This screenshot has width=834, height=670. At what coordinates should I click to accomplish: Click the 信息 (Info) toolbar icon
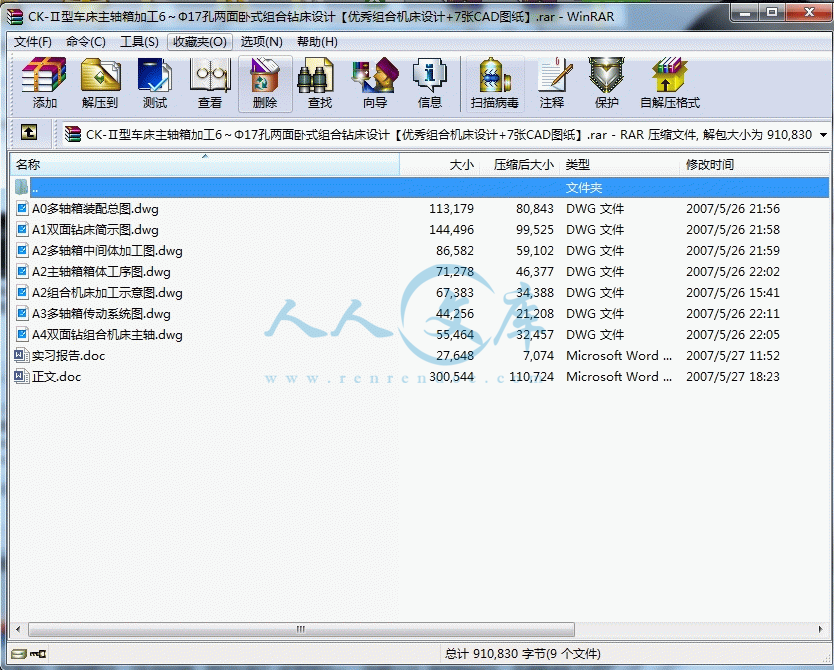click(x=430, y=83)
